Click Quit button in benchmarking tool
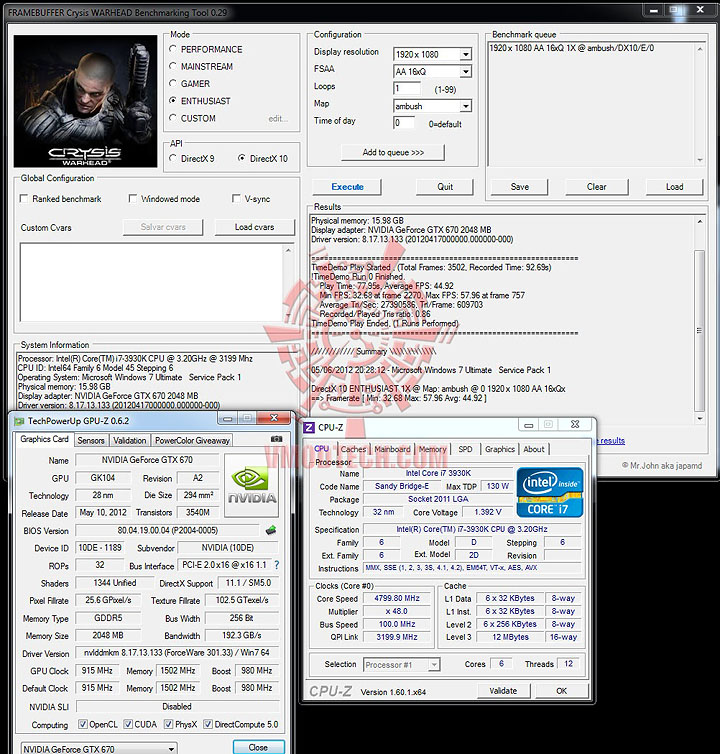The image size is (720, 754). point(445,187)
